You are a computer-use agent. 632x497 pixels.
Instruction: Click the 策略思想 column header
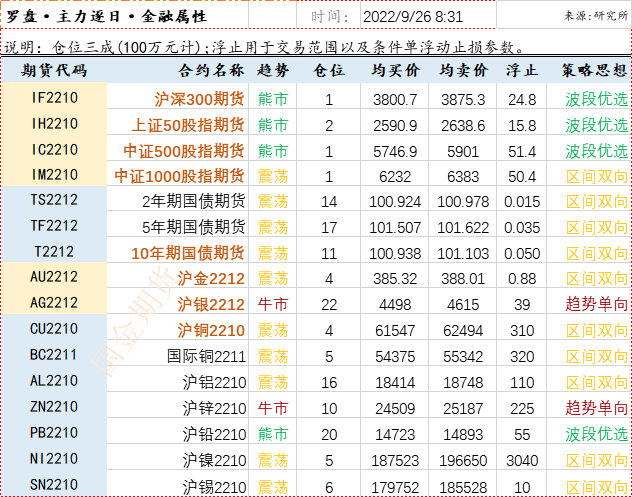point(595,70)
